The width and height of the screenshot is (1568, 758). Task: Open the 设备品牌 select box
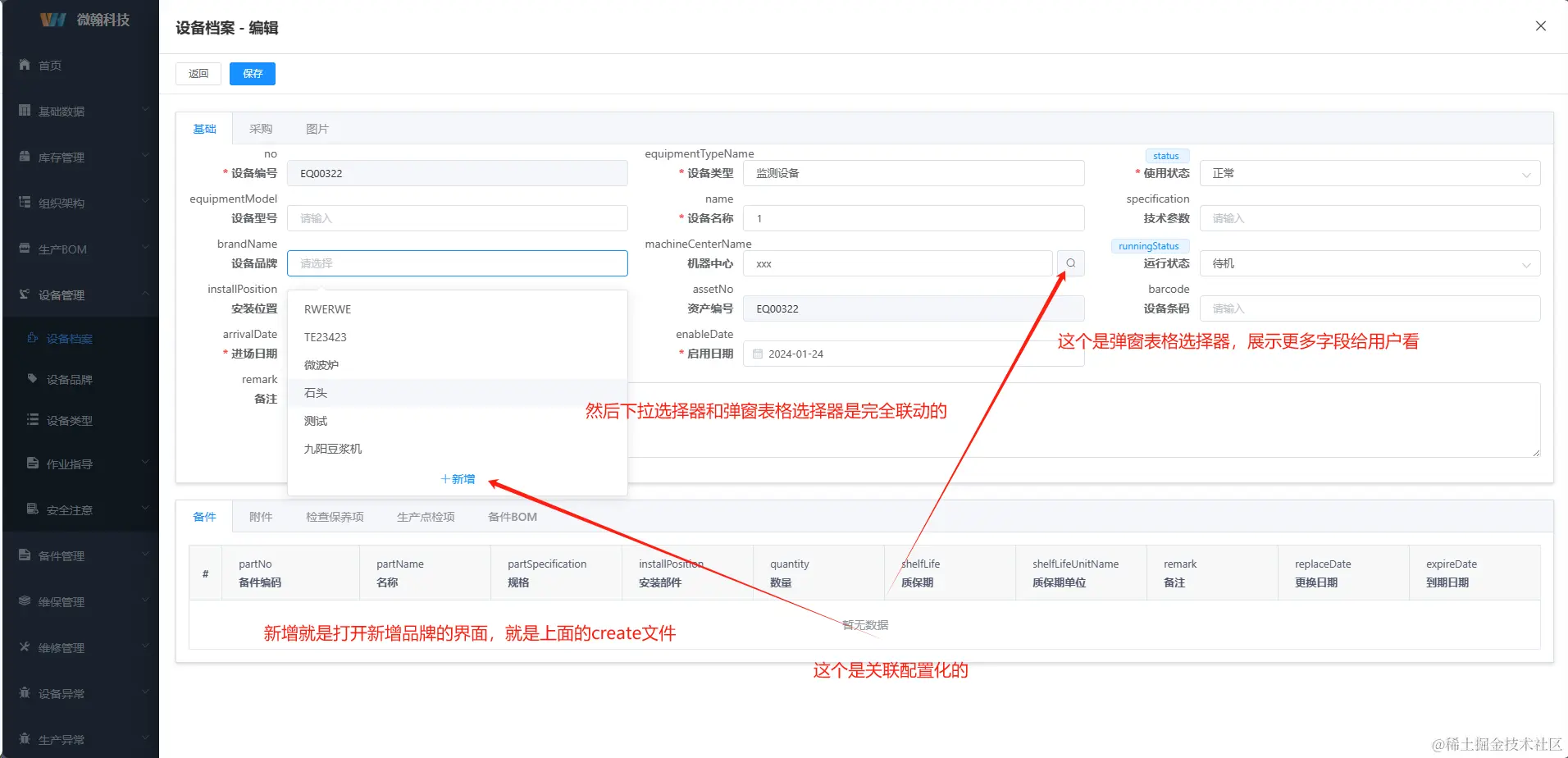pos(458,263)
